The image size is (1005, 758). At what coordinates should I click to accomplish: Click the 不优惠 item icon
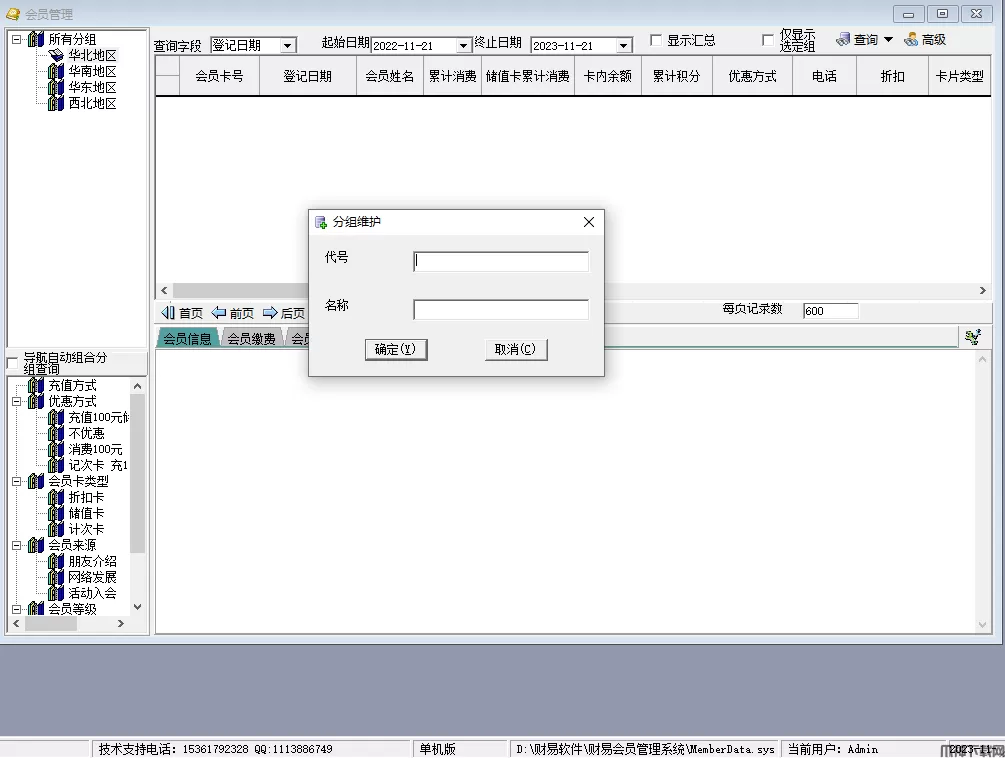[x=56, y=434]
